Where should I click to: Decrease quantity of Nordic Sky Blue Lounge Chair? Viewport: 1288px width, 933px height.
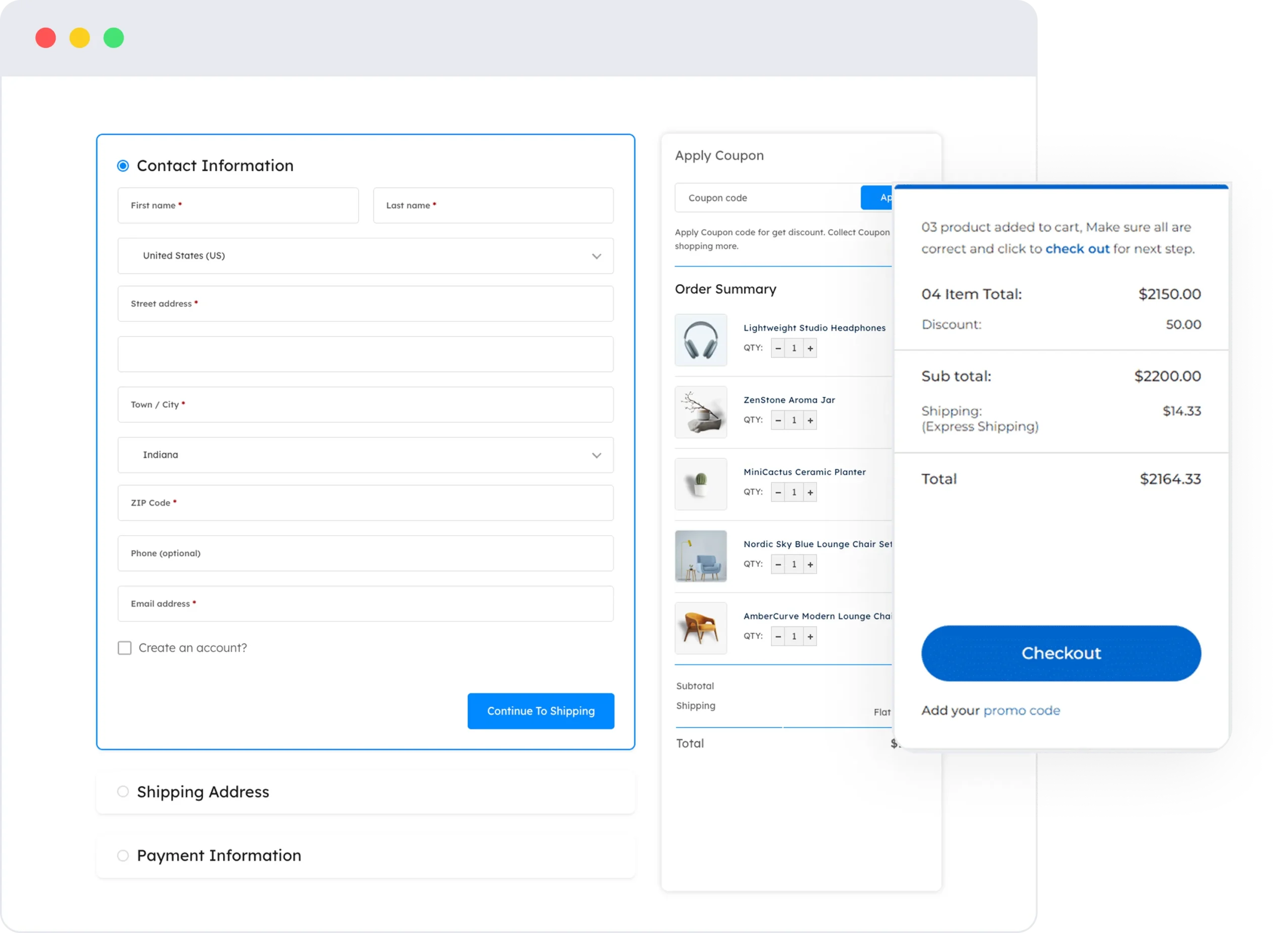(x=778, y=564)
